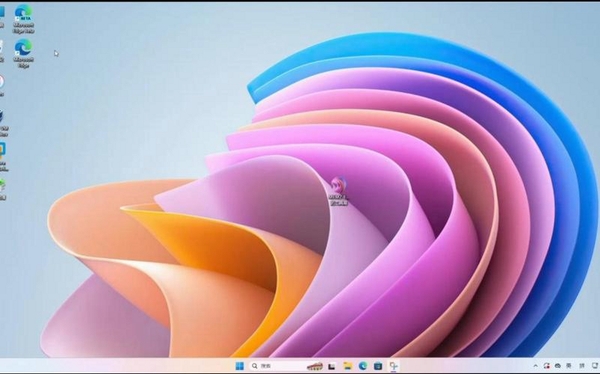Open the Windows Start menu

click(x=240, y=366)
